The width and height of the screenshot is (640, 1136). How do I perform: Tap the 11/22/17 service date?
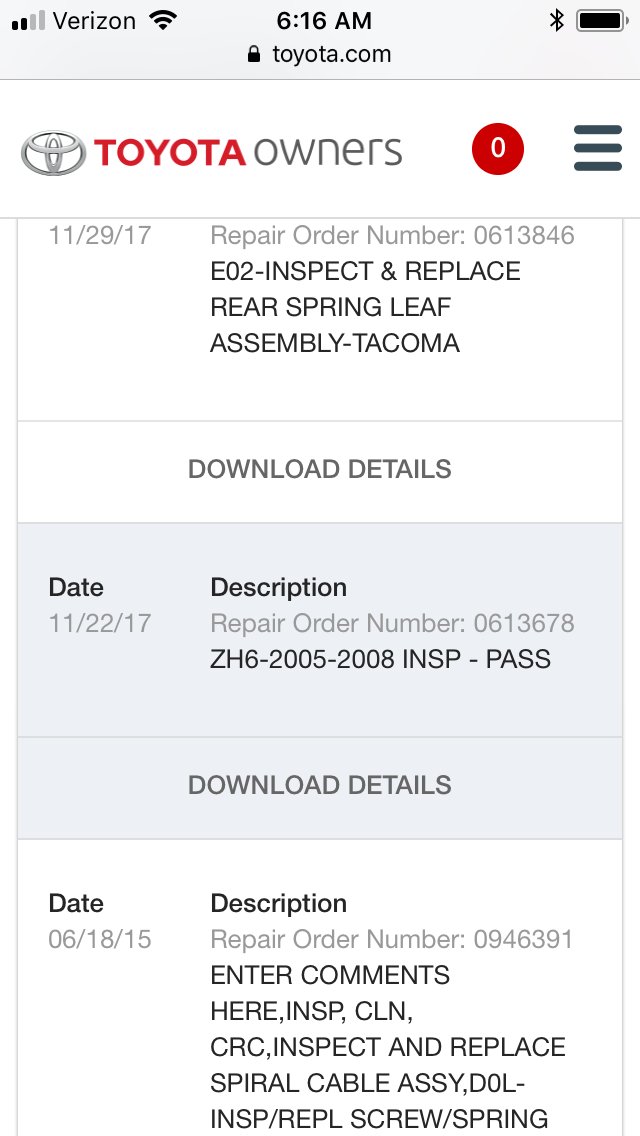[100, 623]
